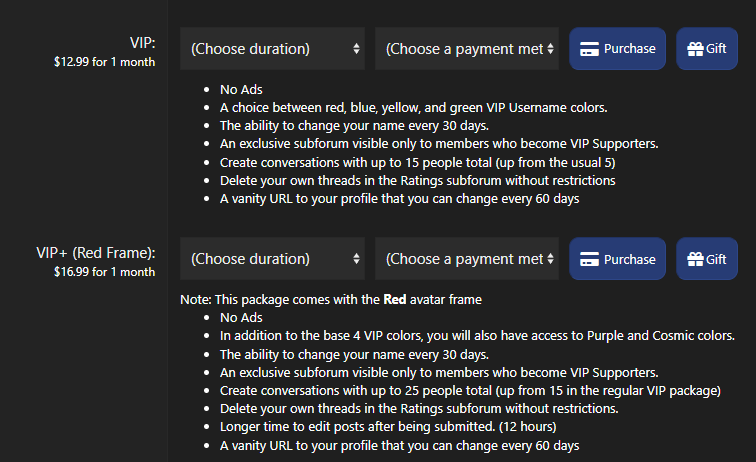Image resolution: width=756 pixels, height=462 pixels.
Task: Gift the VIP+ Red Frame package
Action: coord(707,260)
